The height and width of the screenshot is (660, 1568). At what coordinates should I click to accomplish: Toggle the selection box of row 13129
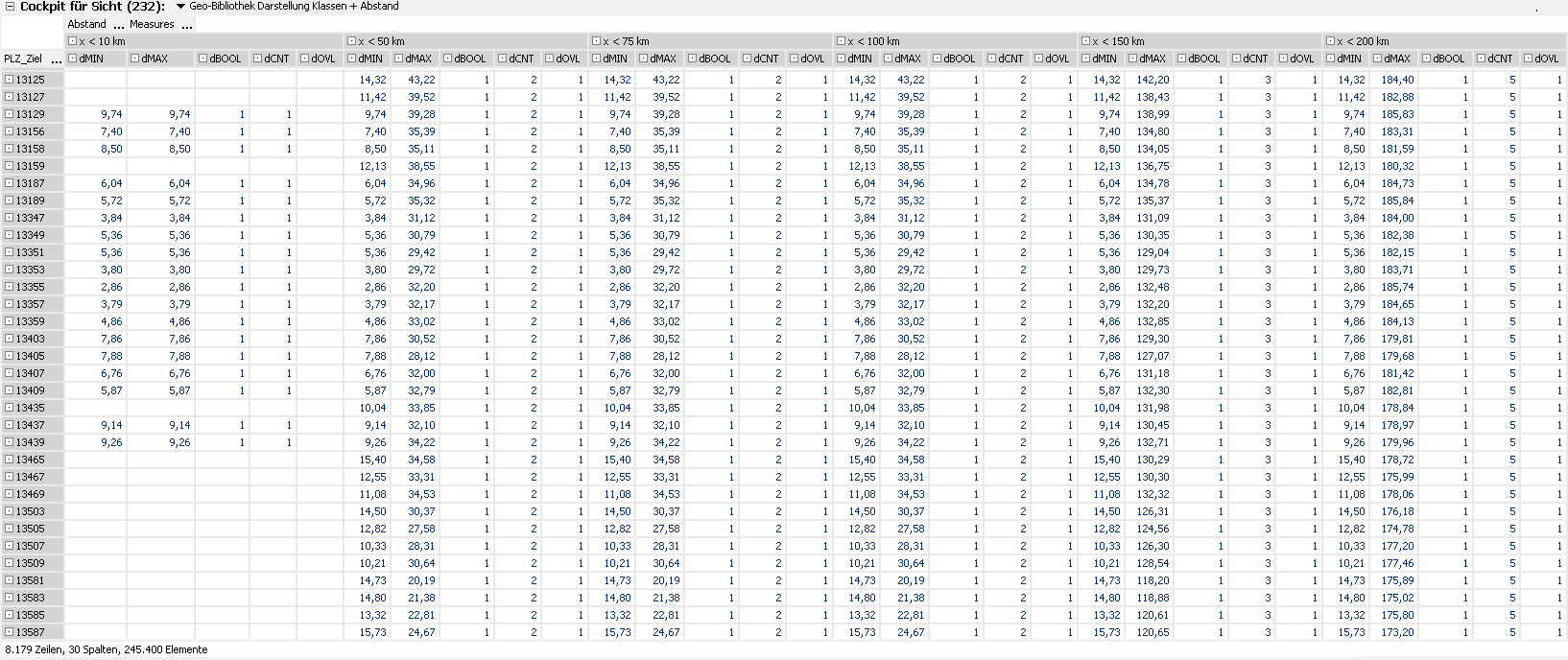click(9, 114)
